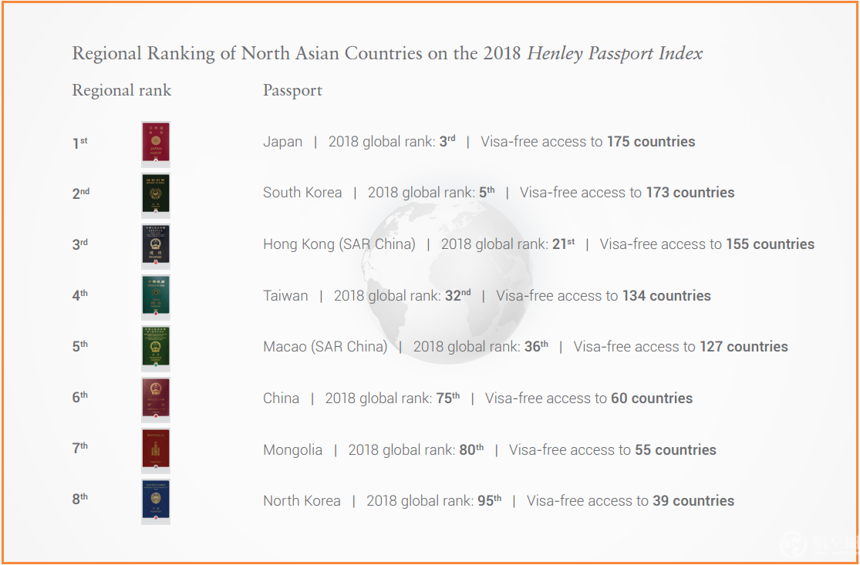This screenshot has height=565, width=860.
Task: Select the Hong Kong passport image
Action: [x=155, y=245]
